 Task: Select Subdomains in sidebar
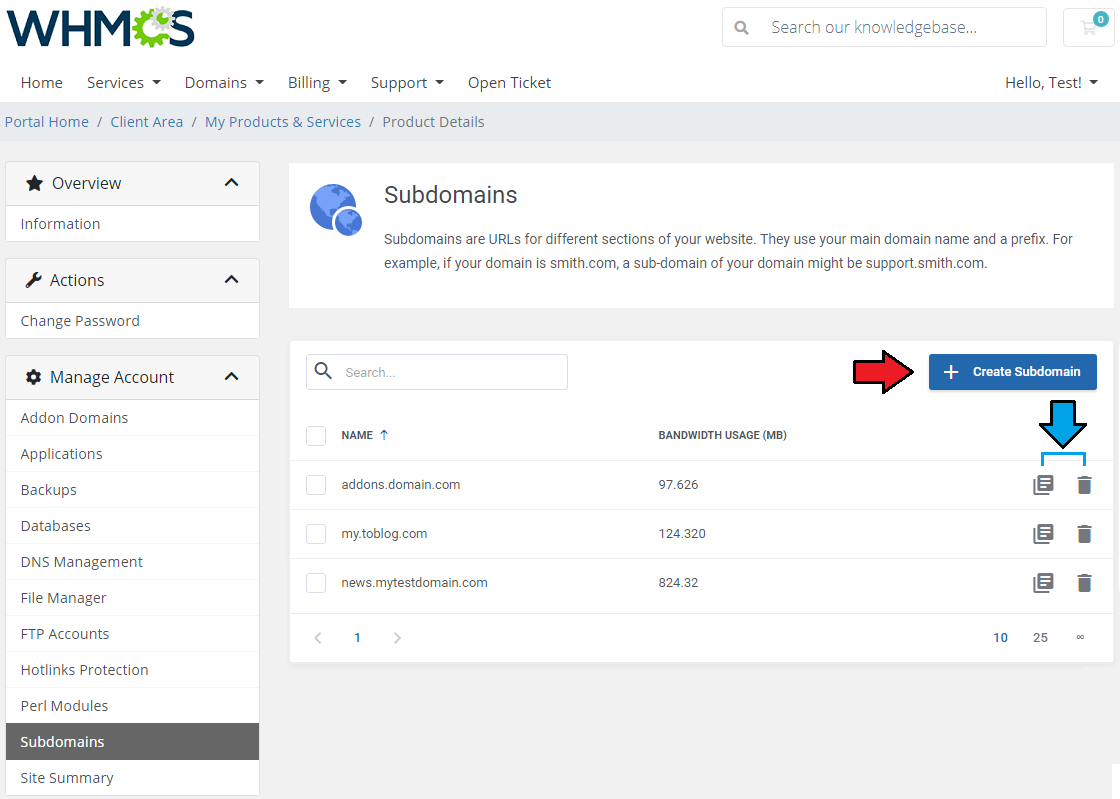click(x=132, y=742)
